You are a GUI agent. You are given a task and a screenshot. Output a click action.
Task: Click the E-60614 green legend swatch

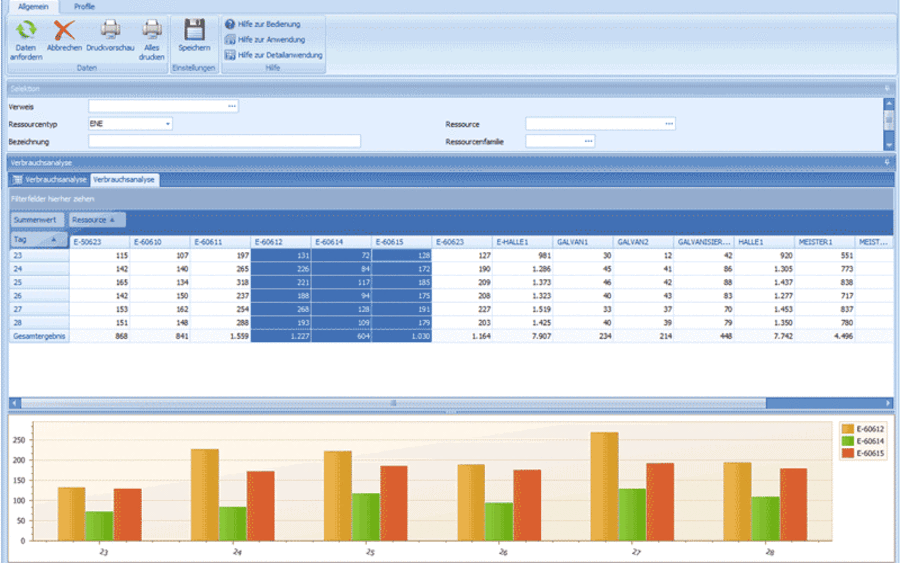(x=847, y=441)
